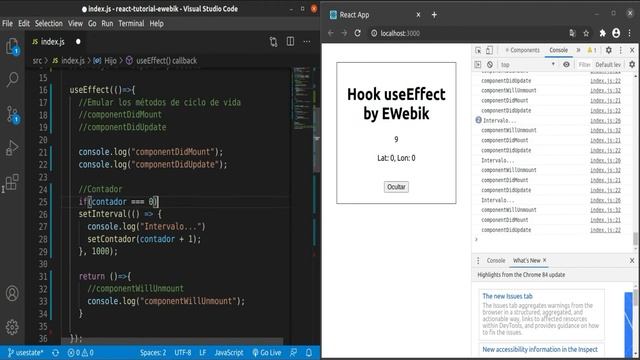Open the Extensions view
640x360 pixels.
[11, 182]
